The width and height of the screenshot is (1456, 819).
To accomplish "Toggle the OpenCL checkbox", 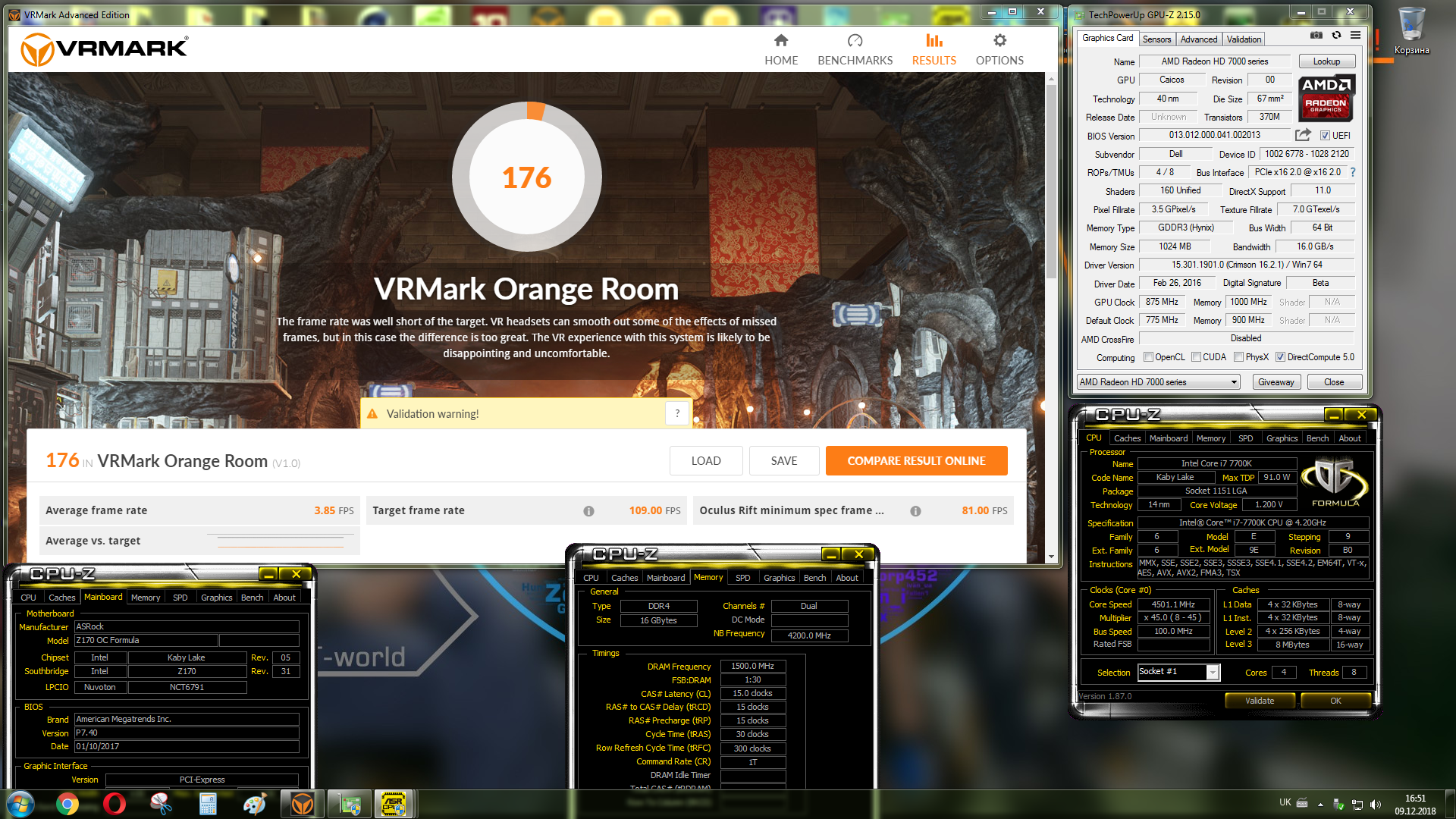I will click(1148, 357).
